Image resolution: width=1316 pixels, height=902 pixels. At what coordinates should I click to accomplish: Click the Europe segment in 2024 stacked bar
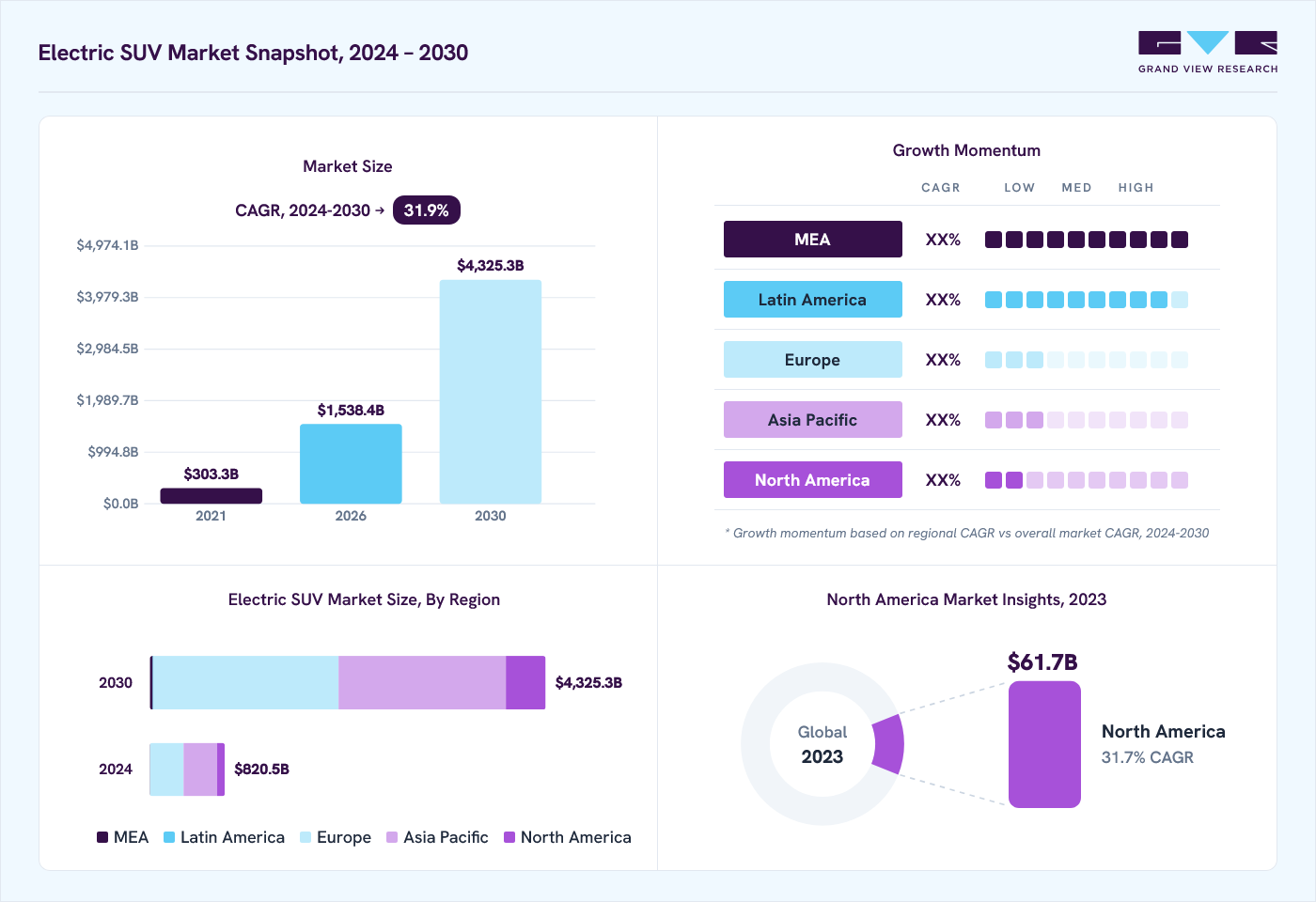pos(166,770)
